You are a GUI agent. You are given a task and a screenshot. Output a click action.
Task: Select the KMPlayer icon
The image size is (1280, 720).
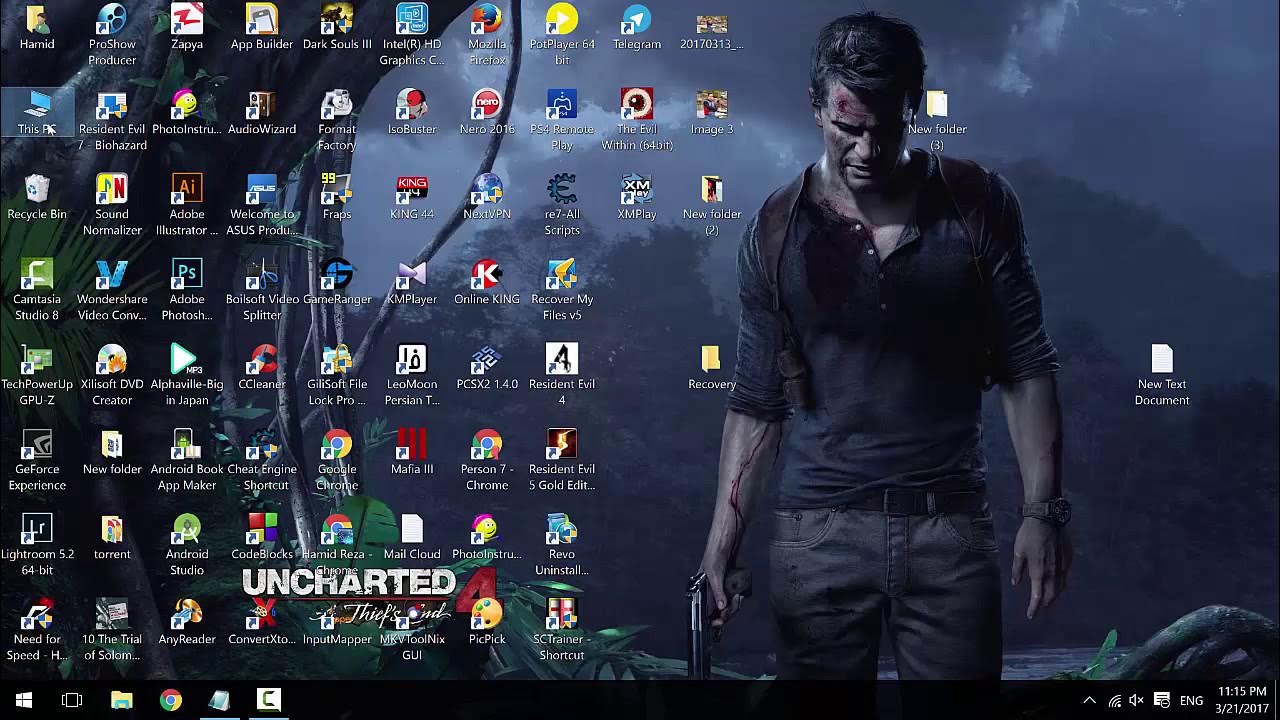412,282
